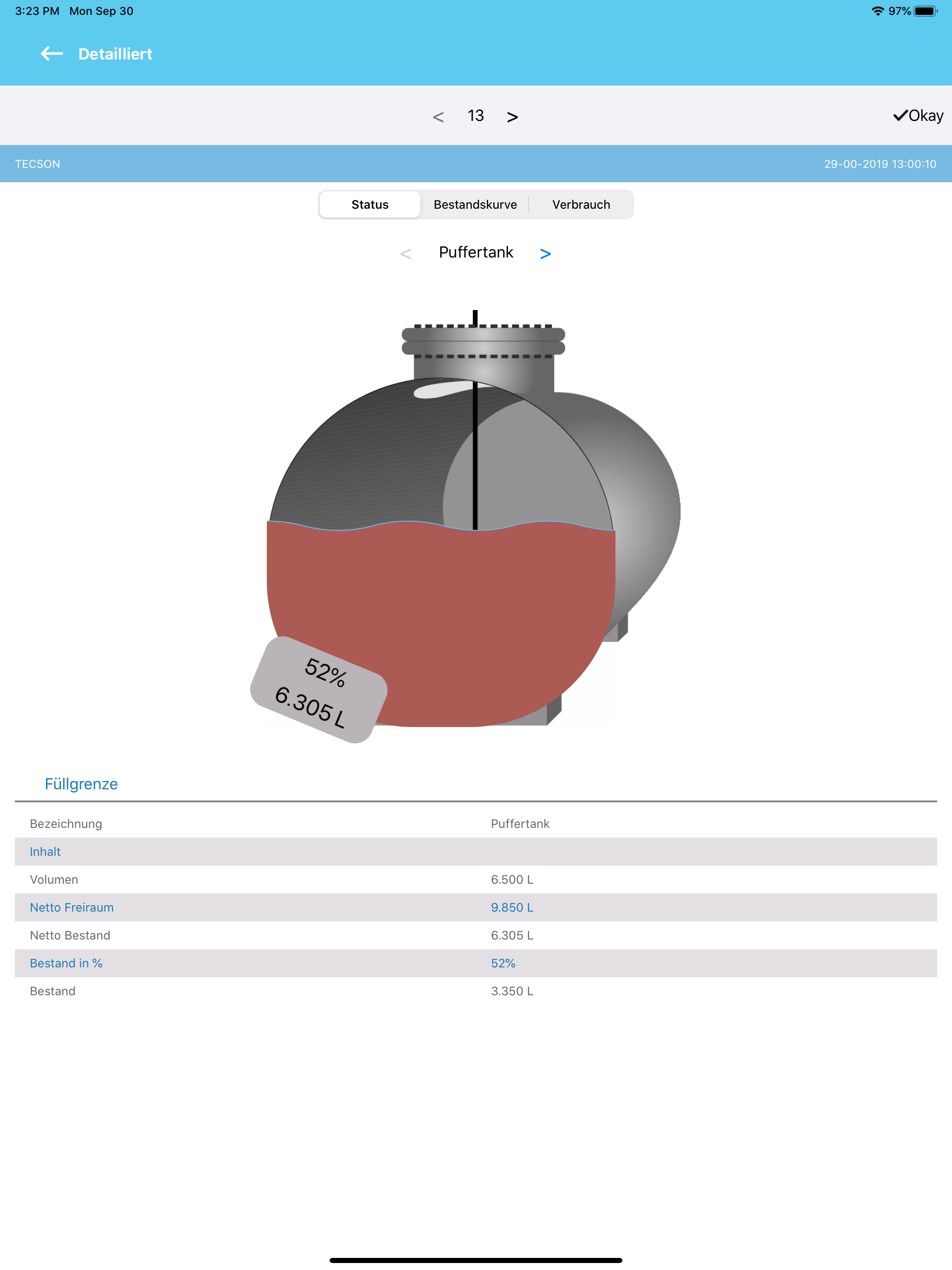
Task: Click the Netto Freiraum 9.850 L value
Action: click(512, 907)
